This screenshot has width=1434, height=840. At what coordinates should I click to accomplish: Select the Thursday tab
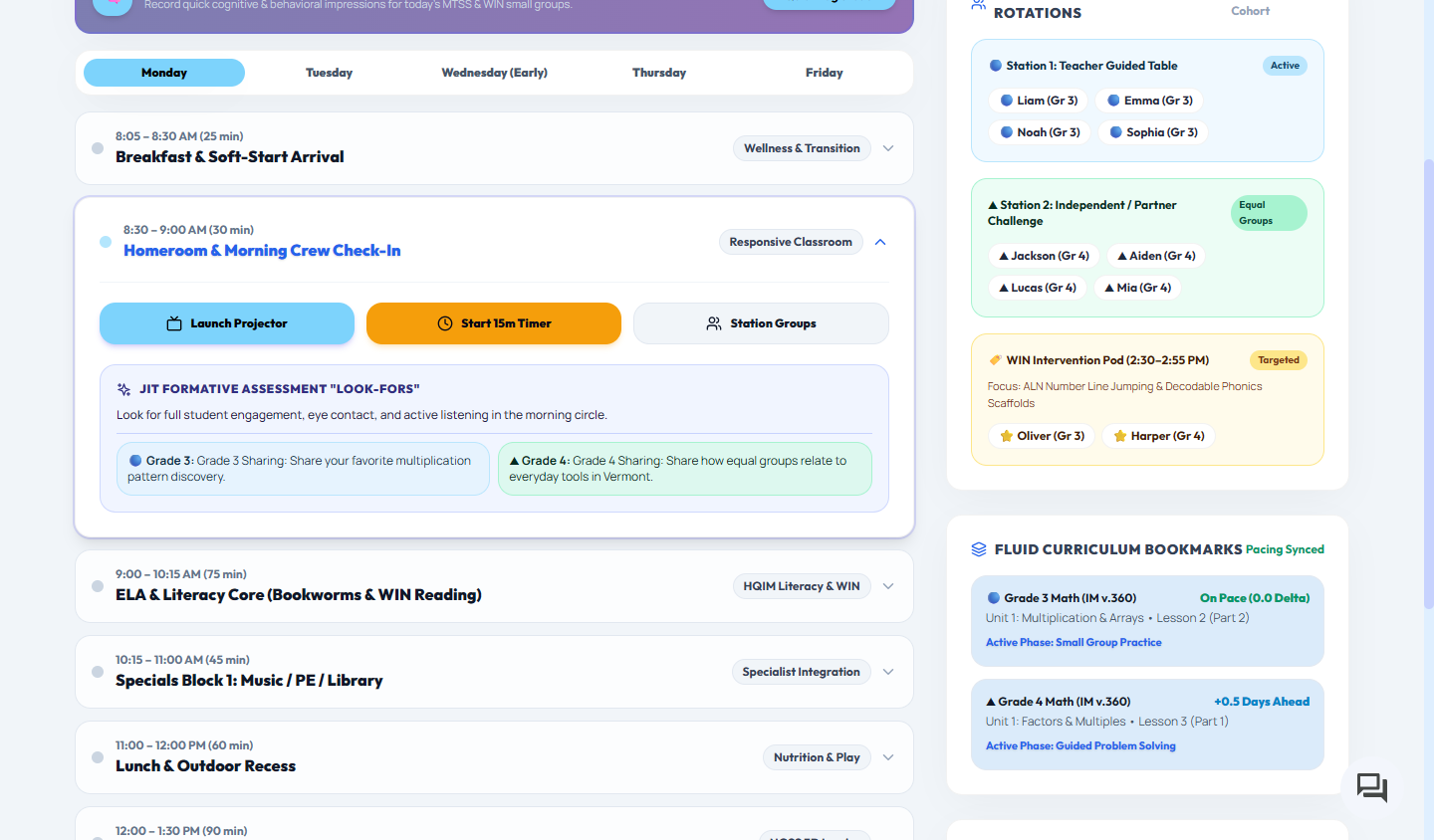659,73
